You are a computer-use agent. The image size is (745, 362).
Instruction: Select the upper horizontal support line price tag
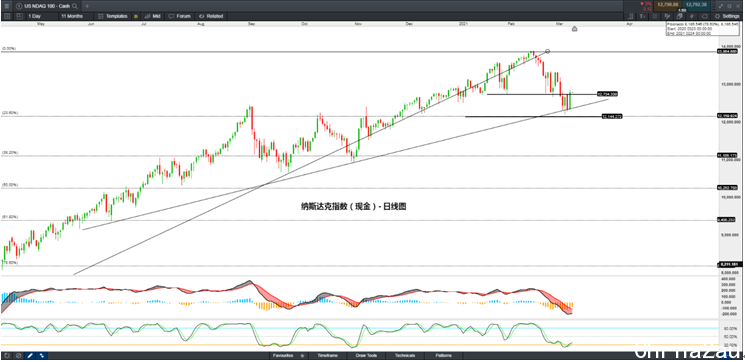point(607,94)
